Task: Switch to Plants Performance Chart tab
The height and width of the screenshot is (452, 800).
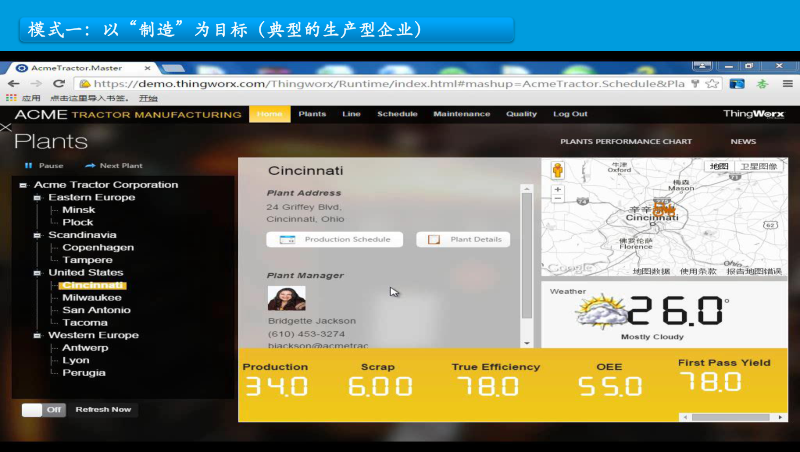Action: click(x=626, y=141)
